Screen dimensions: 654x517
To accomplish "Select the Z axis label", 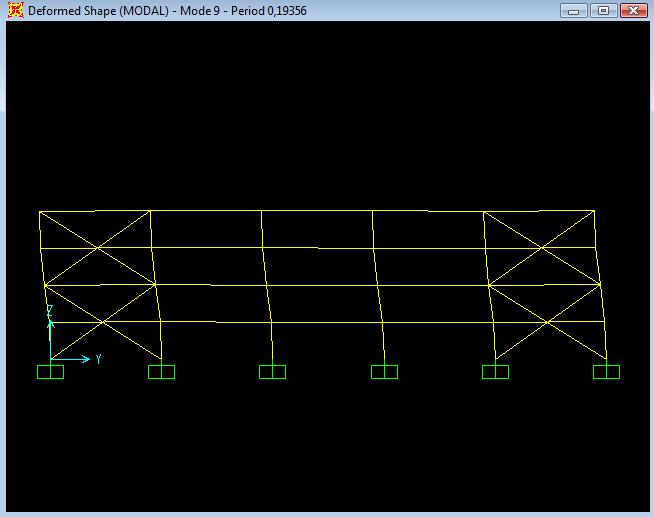I will tap(50, 310).
